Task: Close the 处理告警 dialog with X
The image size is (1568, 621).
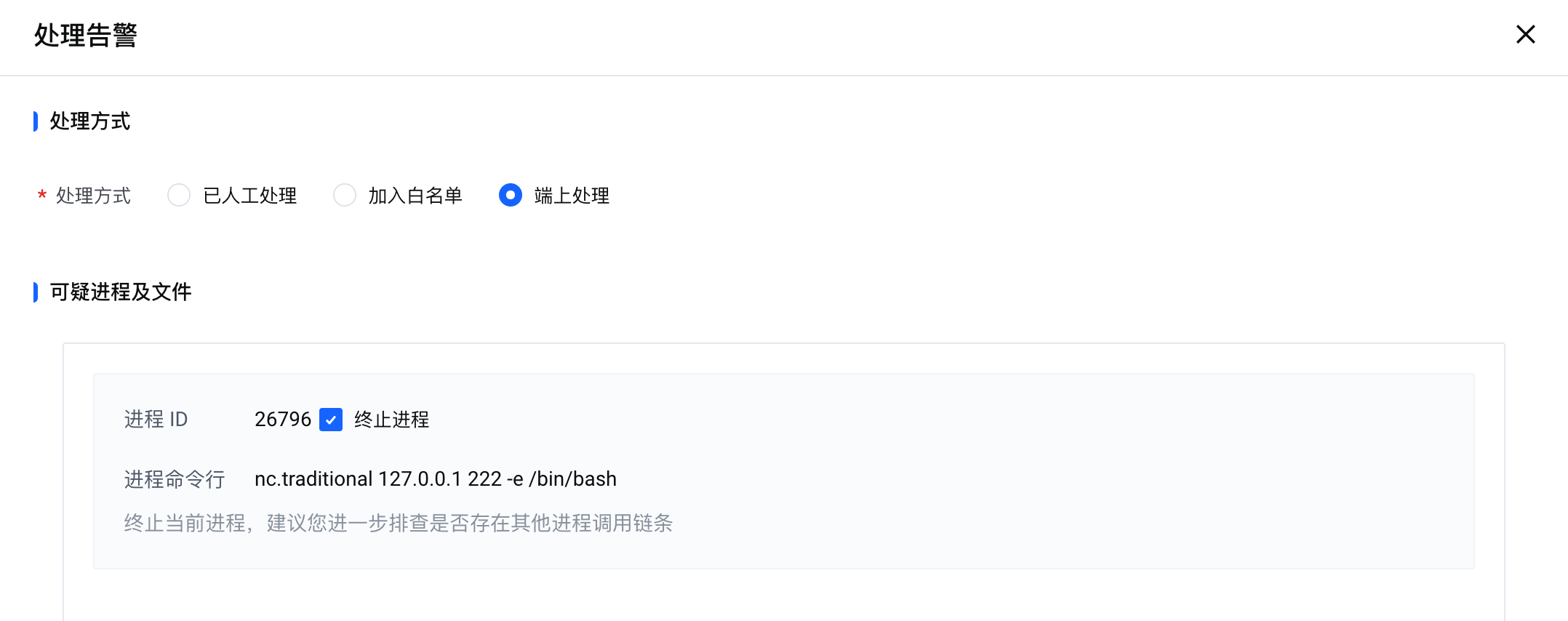Action: point(1525,34)
